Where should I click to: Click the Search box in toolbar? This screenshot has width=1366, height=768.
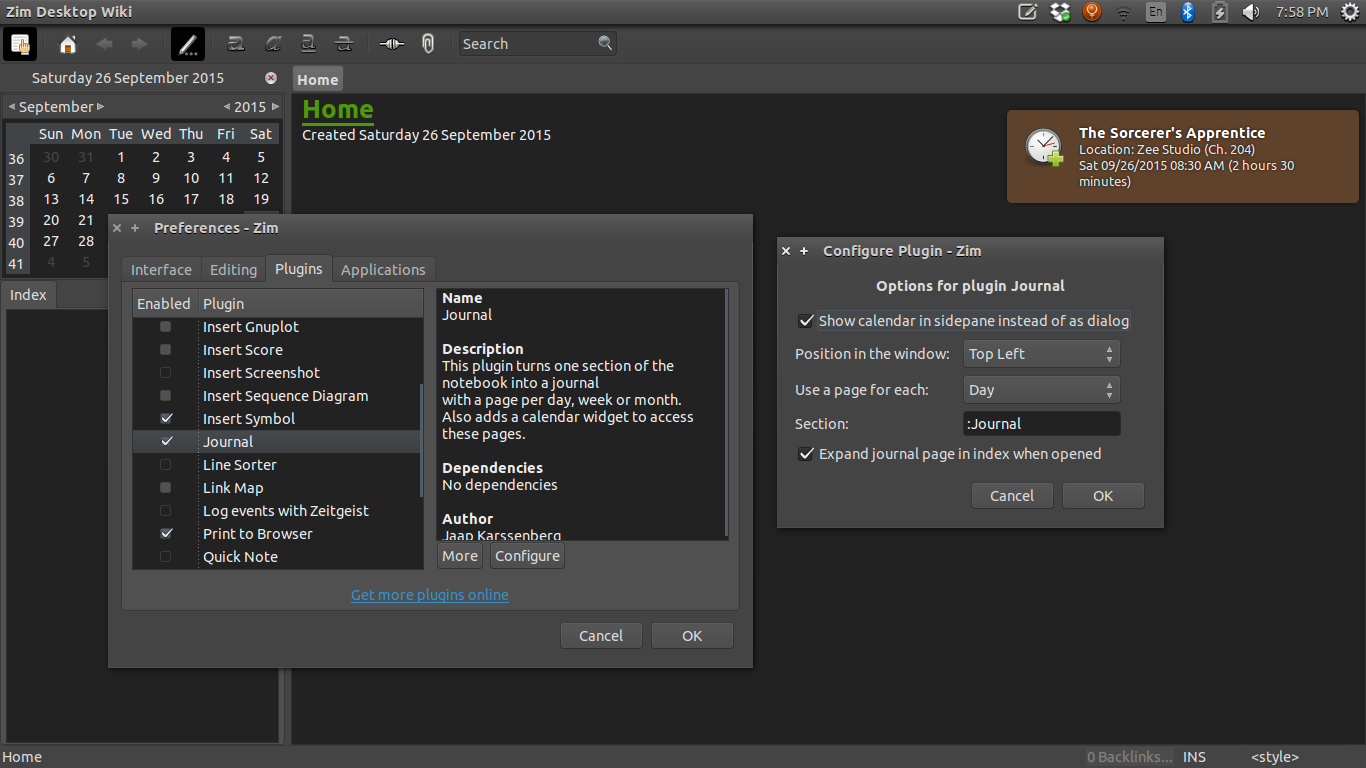coord(537,44)
